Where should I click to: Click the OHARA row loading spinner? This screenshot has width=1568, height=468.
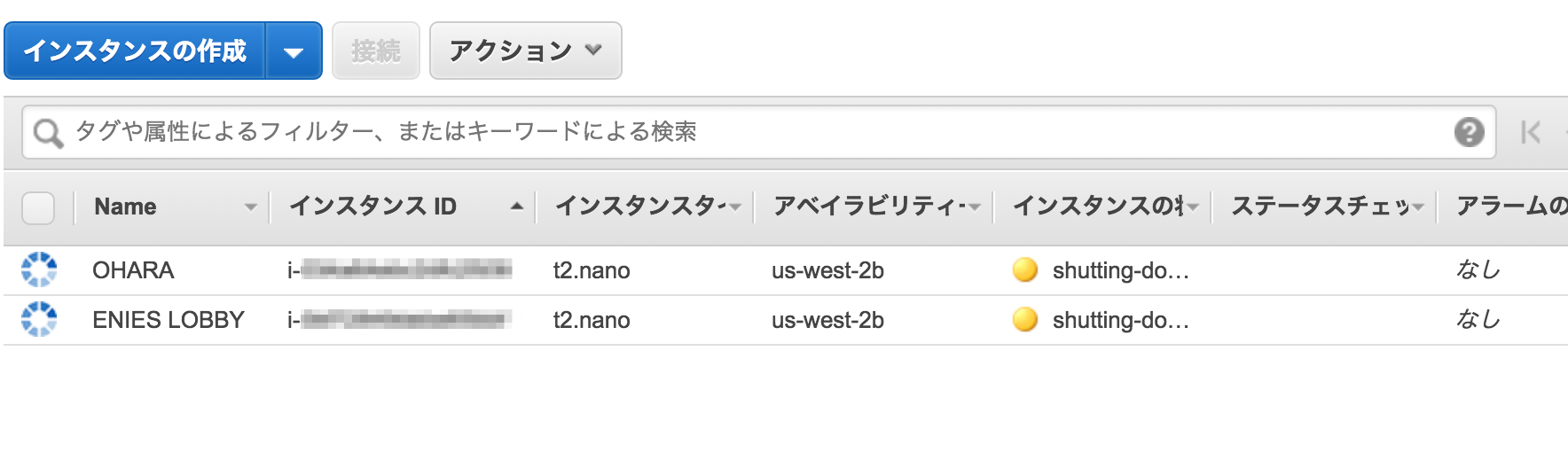[39, 269]
